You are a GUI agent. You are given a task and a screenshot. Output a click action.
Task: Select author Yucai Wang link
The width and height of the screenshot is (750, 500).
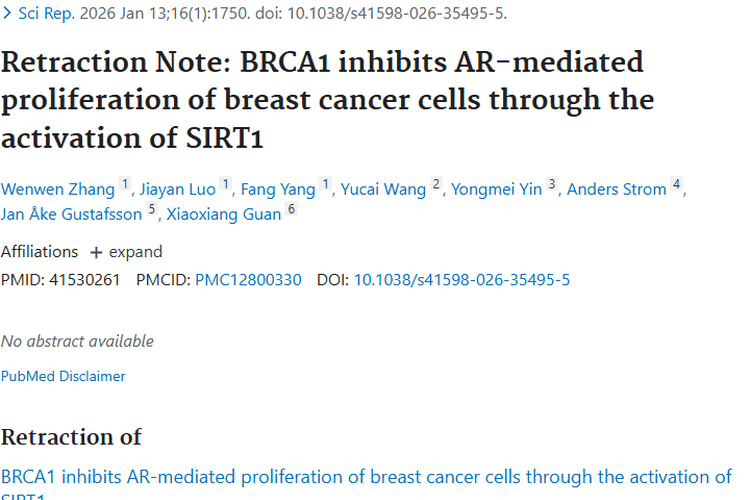(383, 190)
